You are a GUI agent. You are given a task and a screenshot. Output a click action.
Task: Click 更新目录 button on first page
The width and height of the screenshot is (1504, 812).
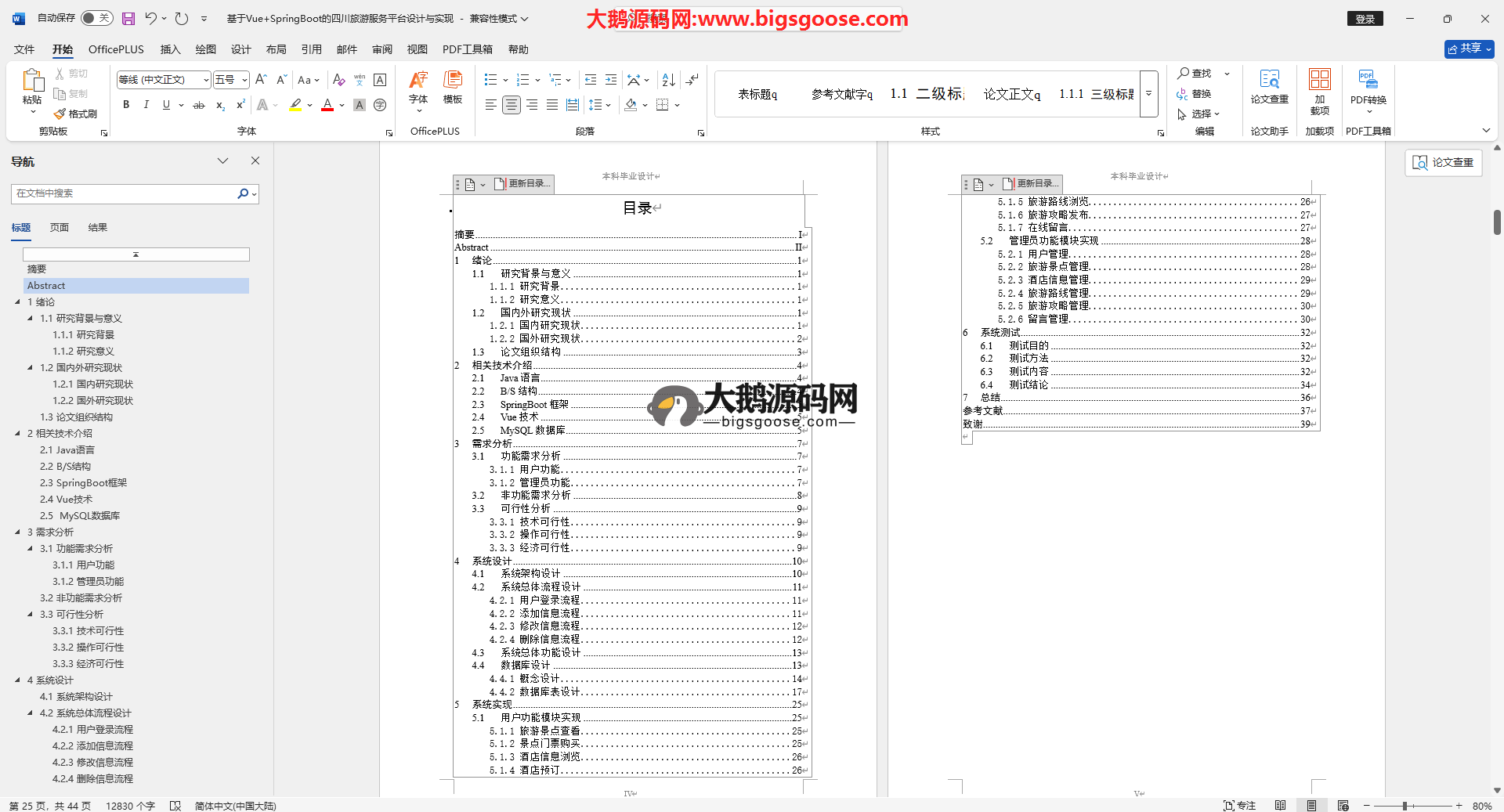524,184
